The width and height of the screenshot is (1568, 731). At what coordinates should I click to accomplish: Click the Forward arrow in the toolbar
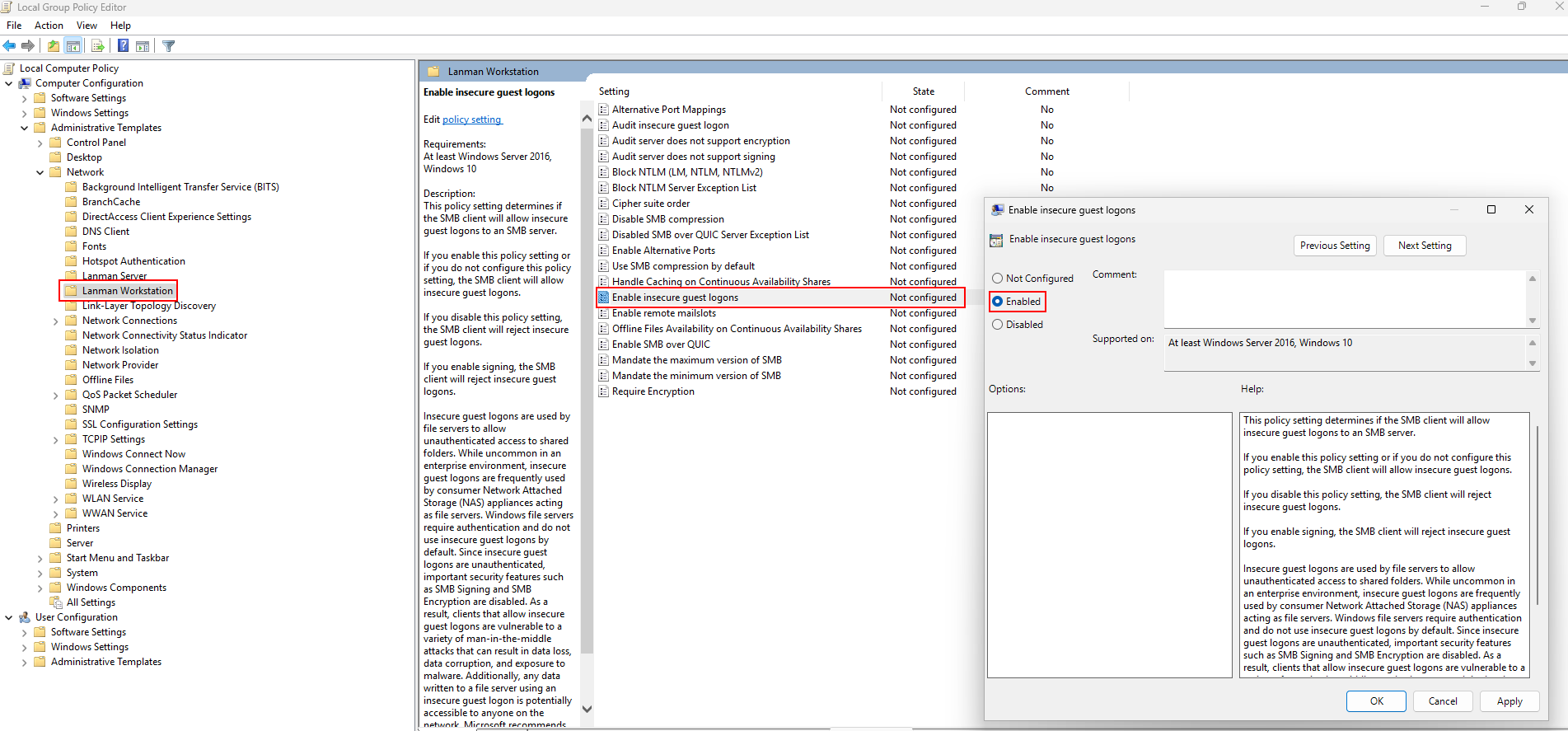coord(28,46)
